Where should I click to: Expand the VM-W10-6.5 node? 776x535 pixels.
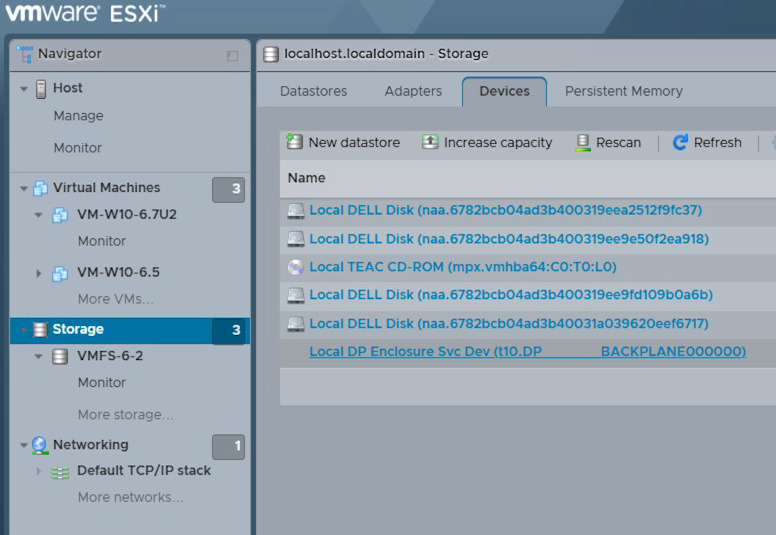[39, 273]
